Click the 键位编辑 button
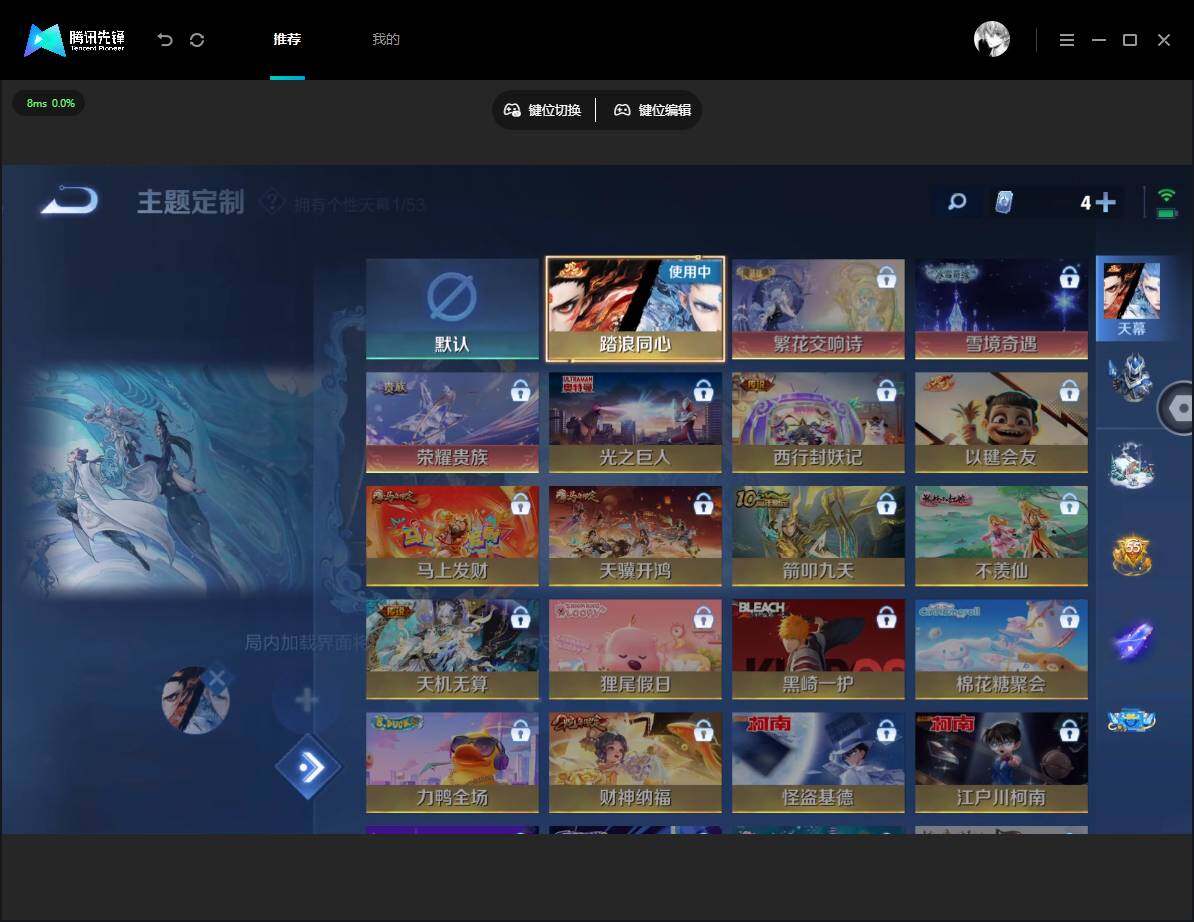Screen dimensions: 1194x922 (x=653, y=110)
